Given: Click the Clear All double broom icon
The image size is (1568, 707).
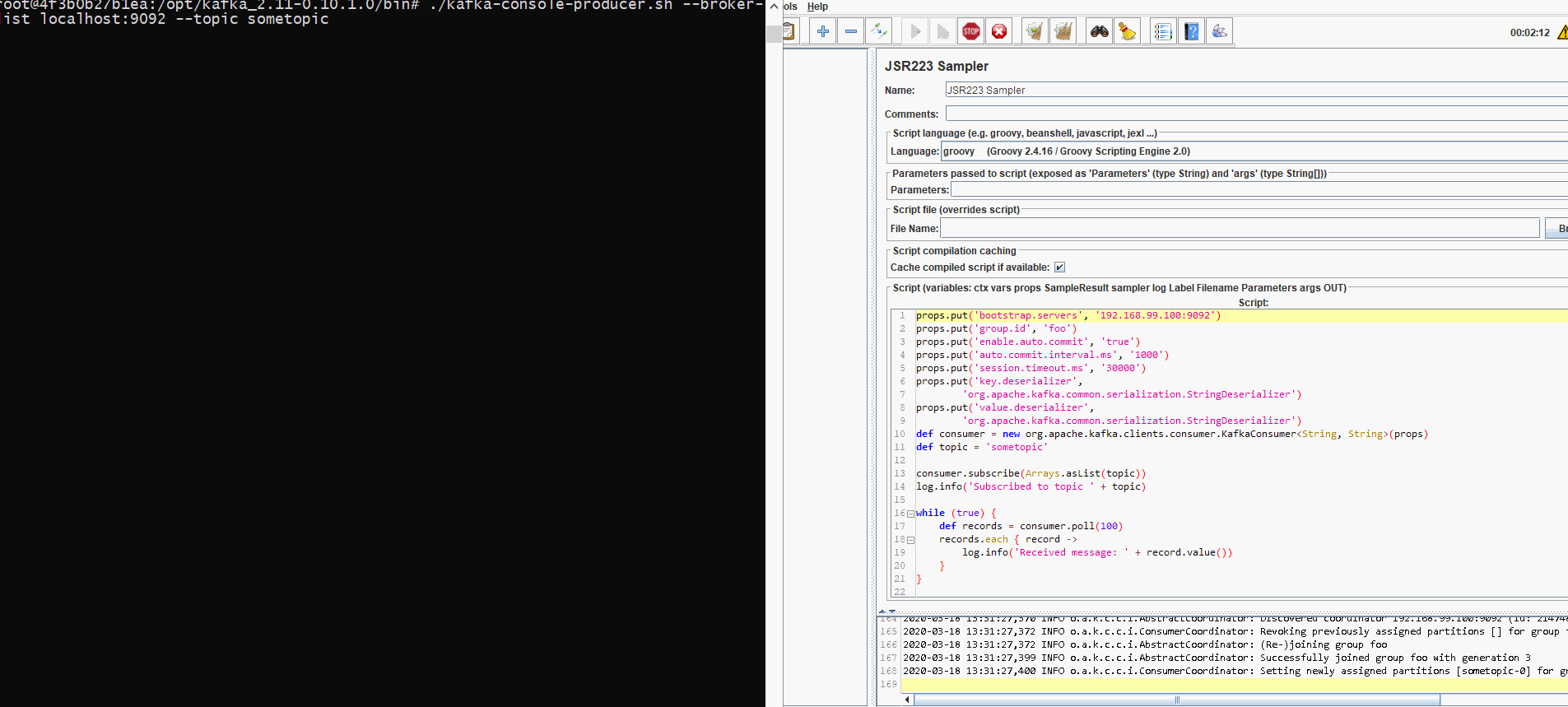Looking at the screenshot, I should pyautogui.click(x=1063, y=31).
